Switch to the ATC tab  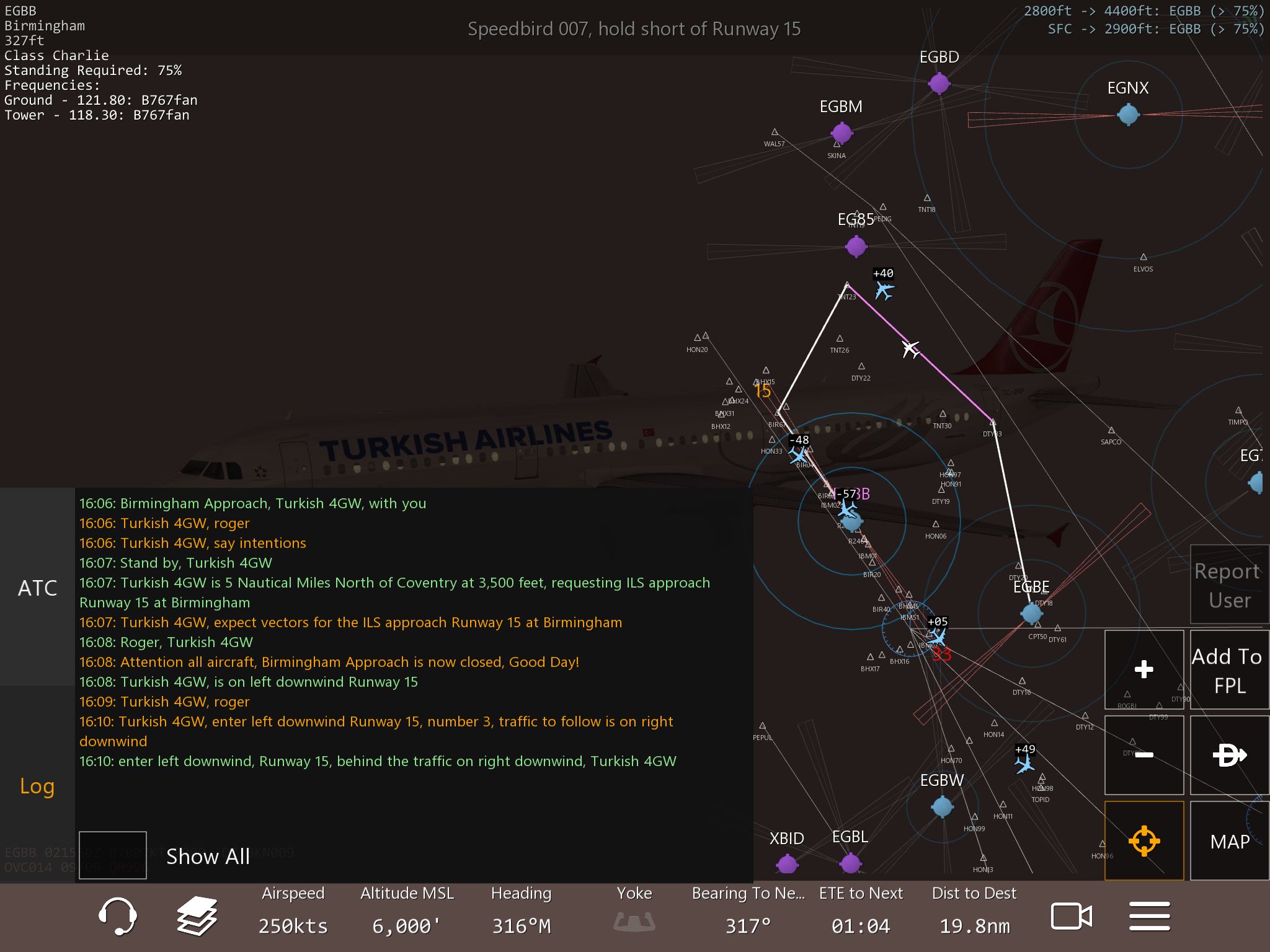[x=37, y=588]
